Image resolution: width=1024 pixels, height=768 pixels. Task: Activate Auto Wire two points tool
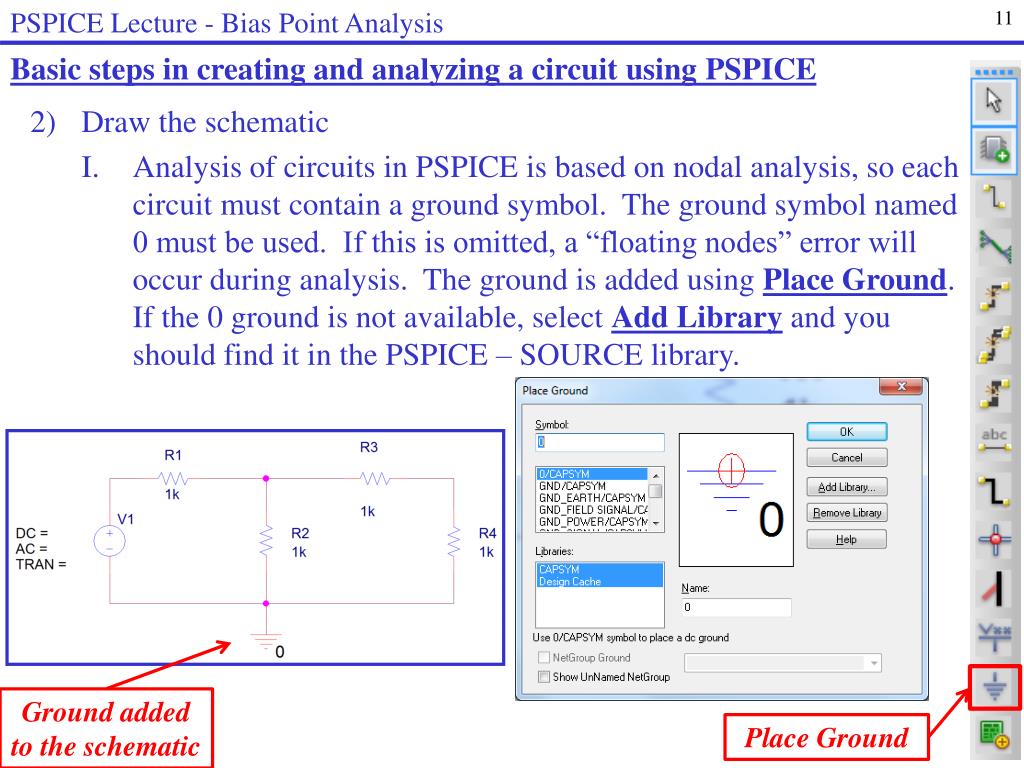994,295
